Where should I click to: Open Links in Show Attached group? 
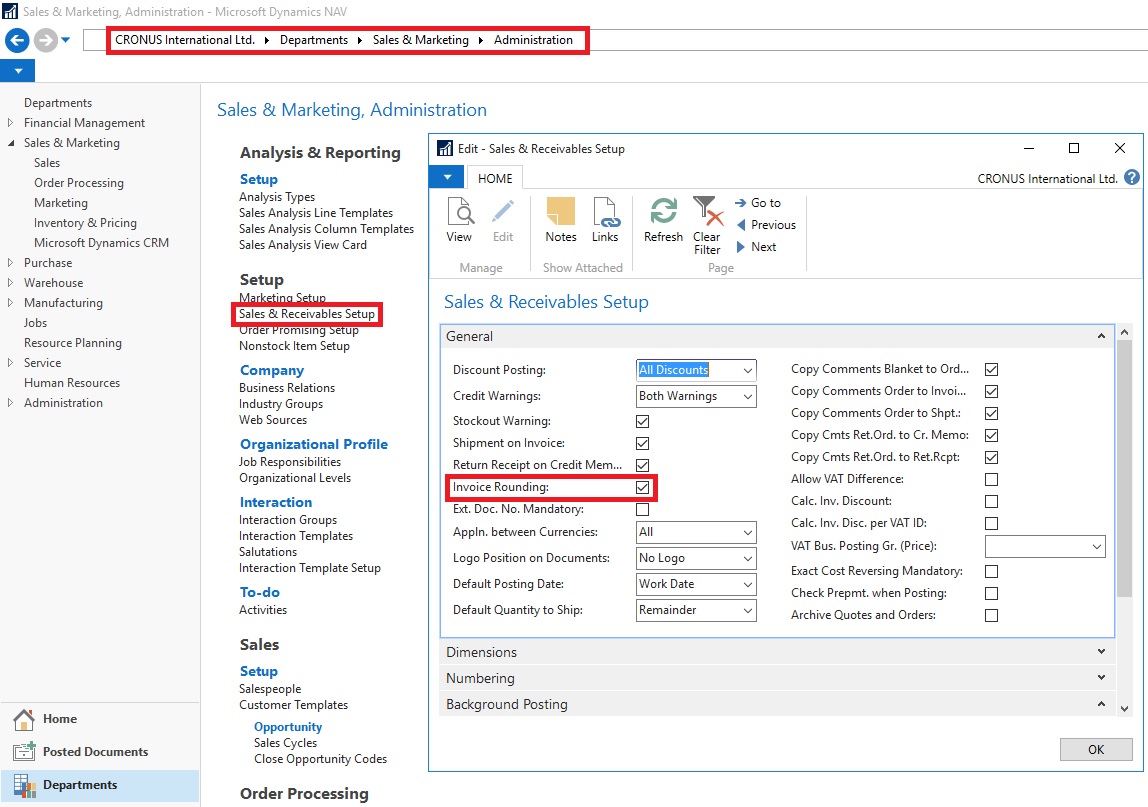(x=605, y=220)
